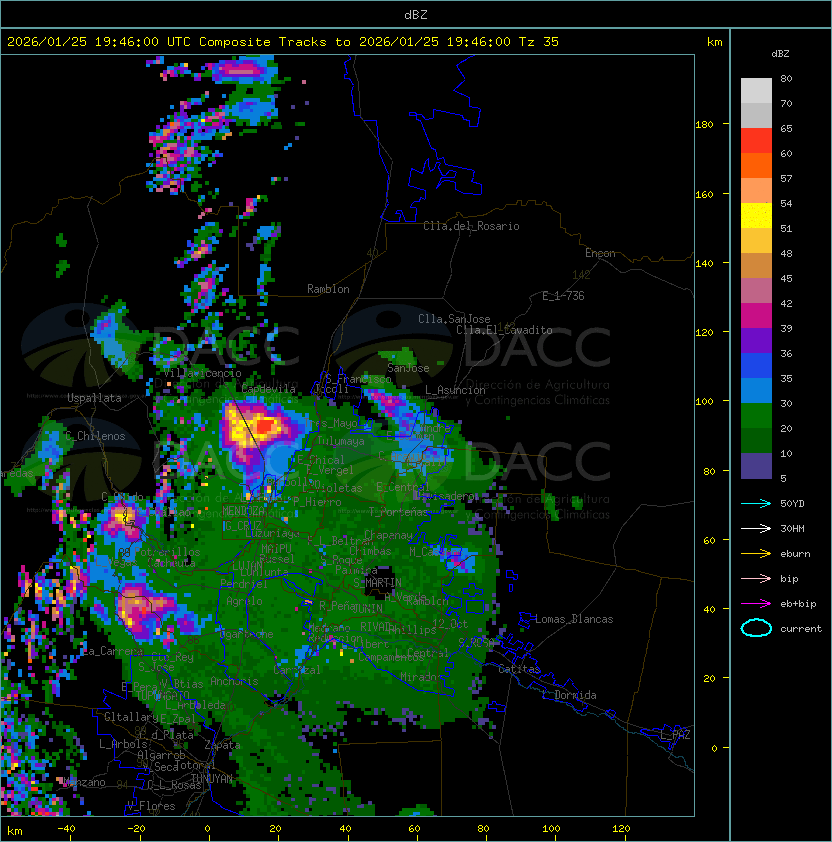Click the 'Phillips' map label
832x842 pixels.
412,629
